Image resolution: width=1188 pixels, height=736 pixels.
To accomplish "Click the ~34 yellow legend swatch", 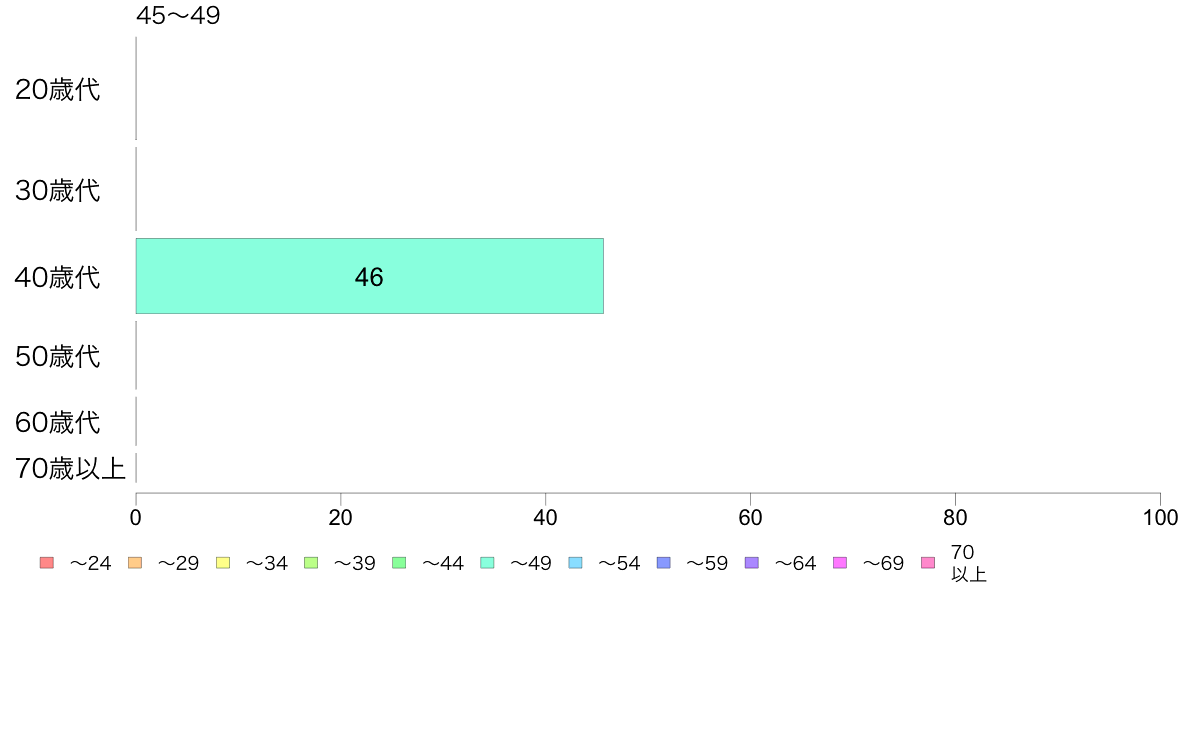I will (x=223, y=562).
